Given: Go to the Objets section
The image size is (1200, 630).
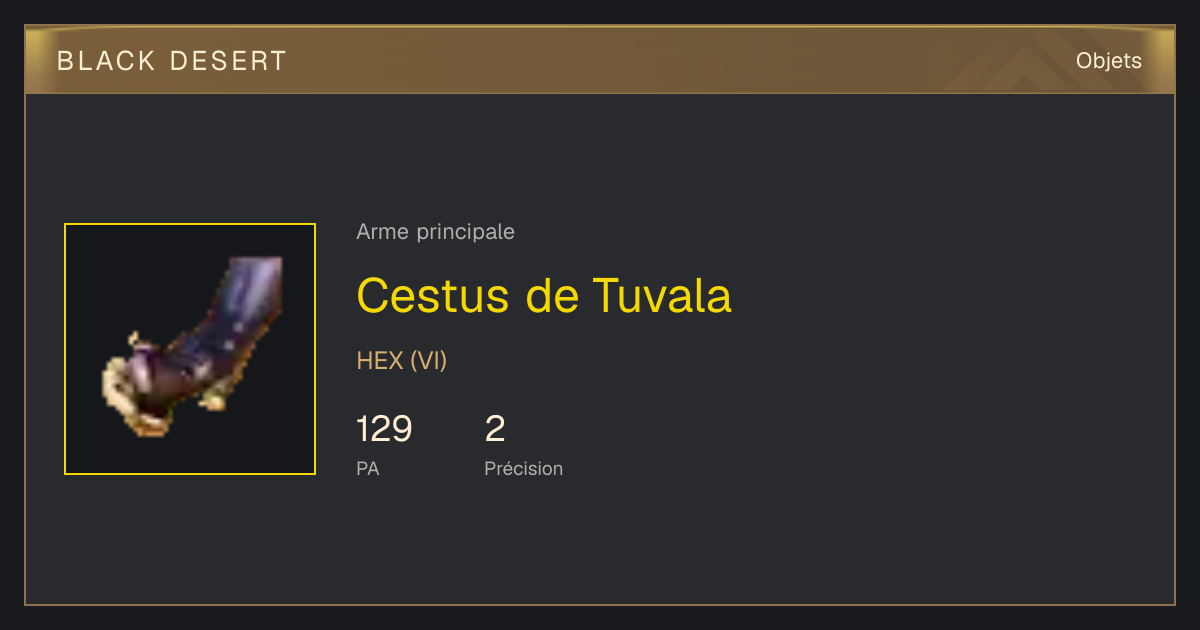Looking at the screenshot, I should coord(1109,61).
